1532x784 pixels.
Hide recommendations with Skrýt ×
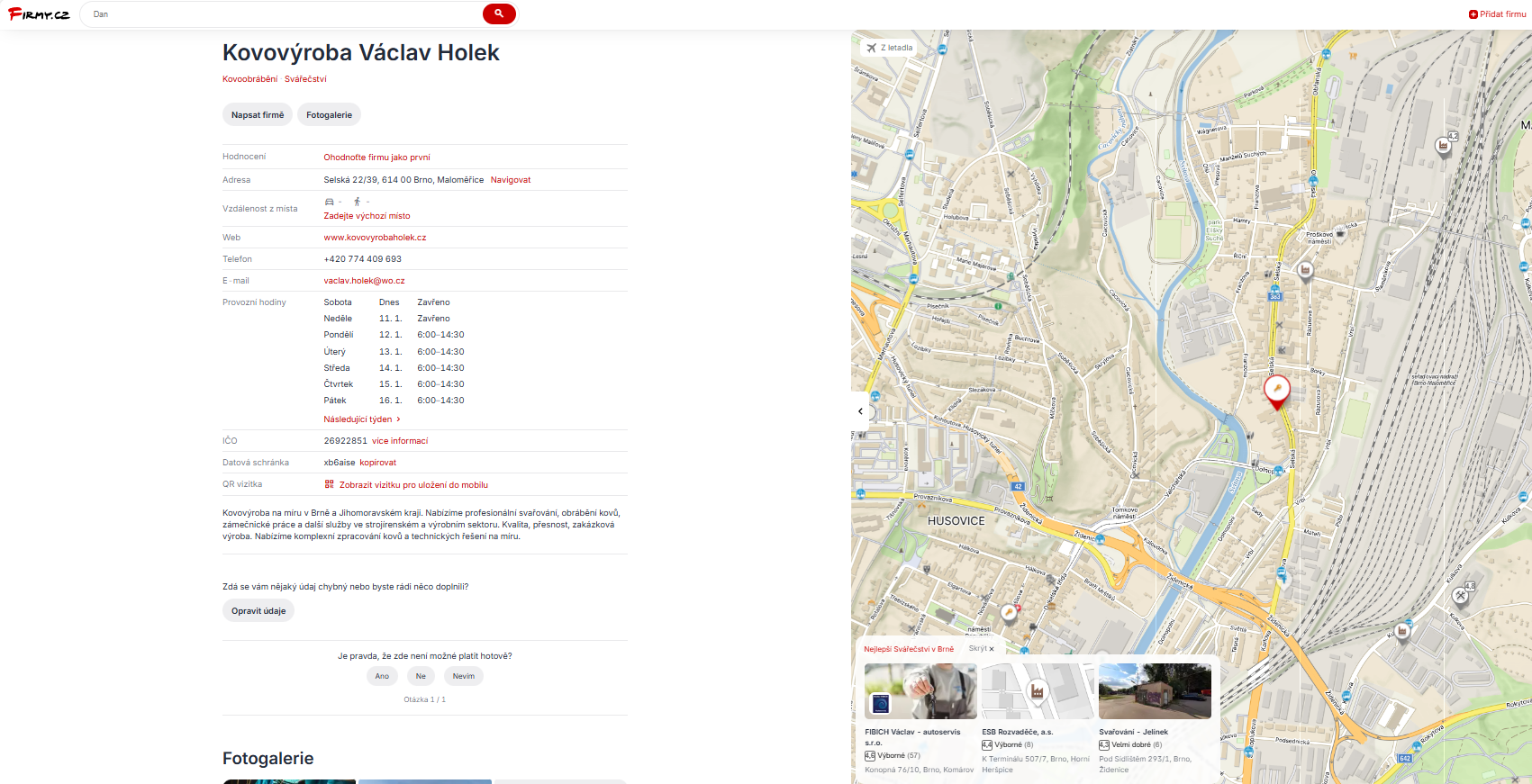[982, 649]
